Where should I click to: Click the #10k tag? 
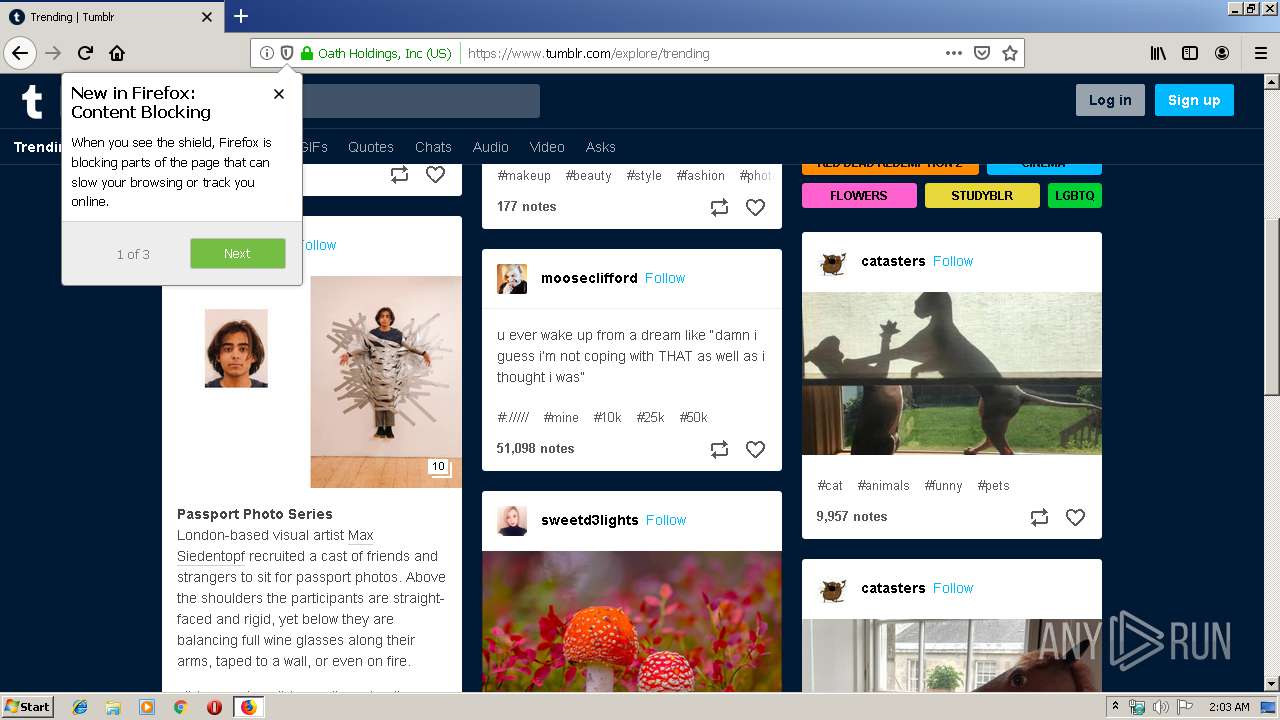click(x=607, y=417)
